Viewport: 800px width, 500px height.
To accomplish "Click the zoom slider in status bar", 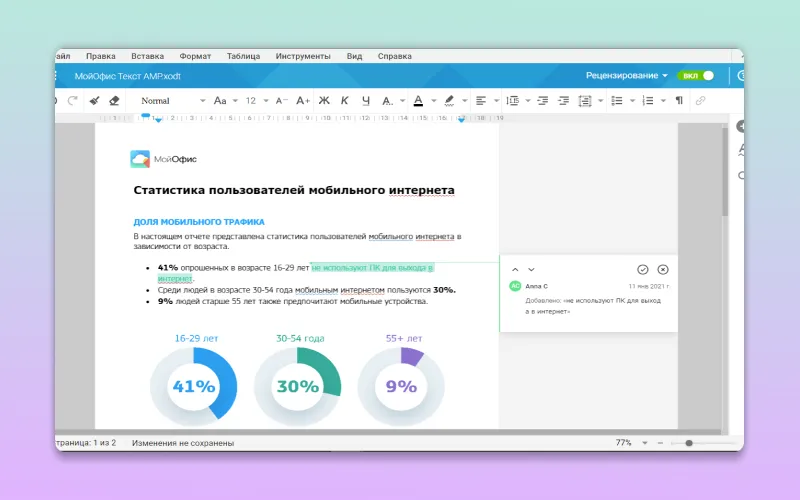I will (x=689, y=442).
